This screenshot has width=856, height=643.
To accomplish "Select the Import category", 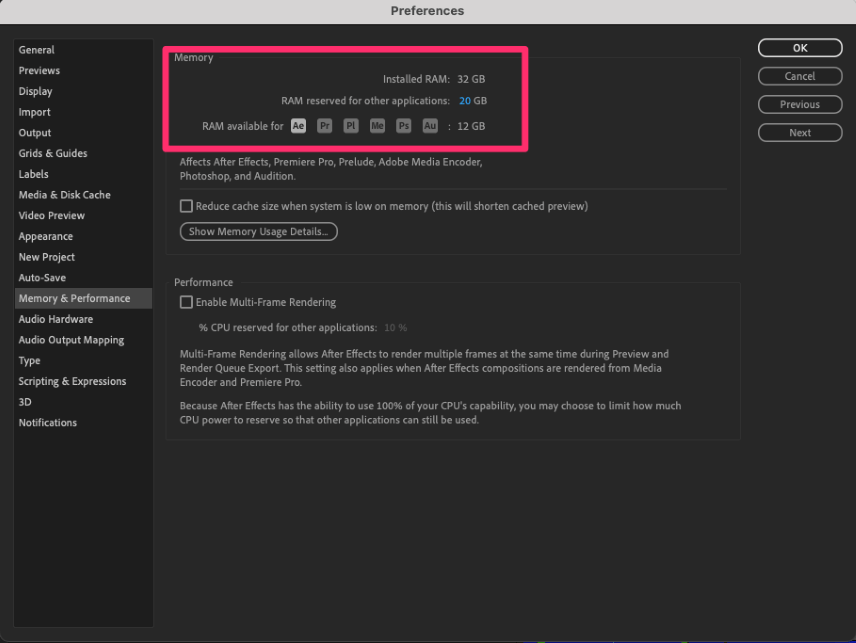I will pyautogui.click(x=83, y=112).
